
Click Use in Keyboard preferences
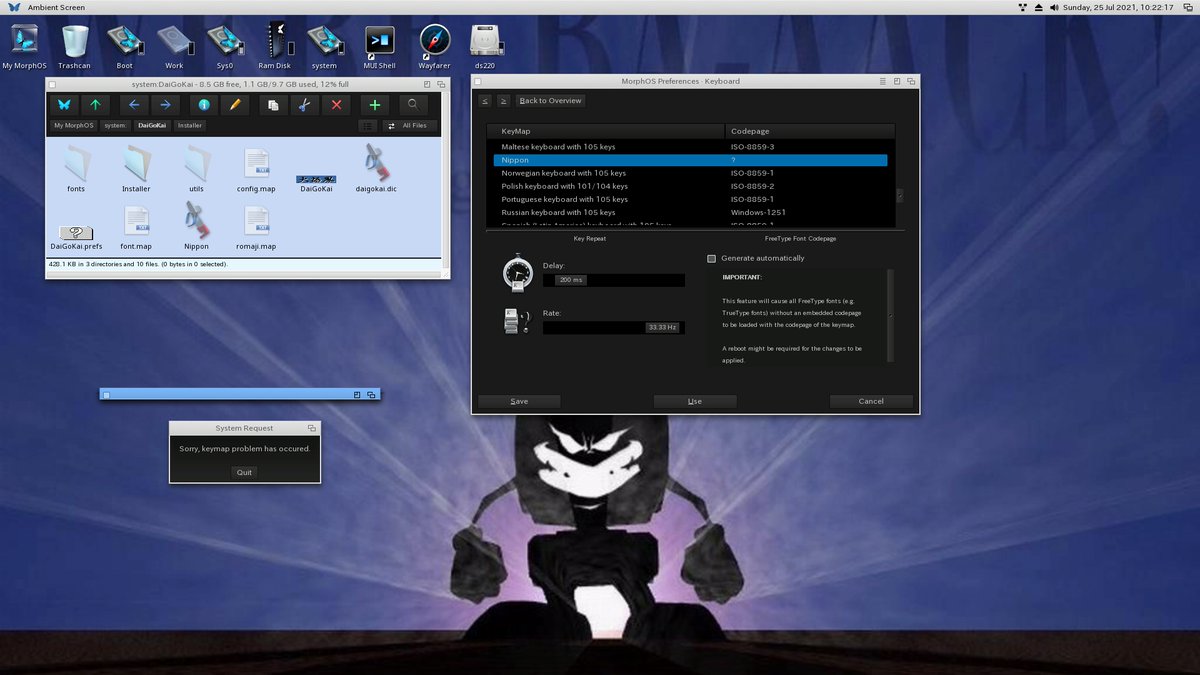pos(695,401)
